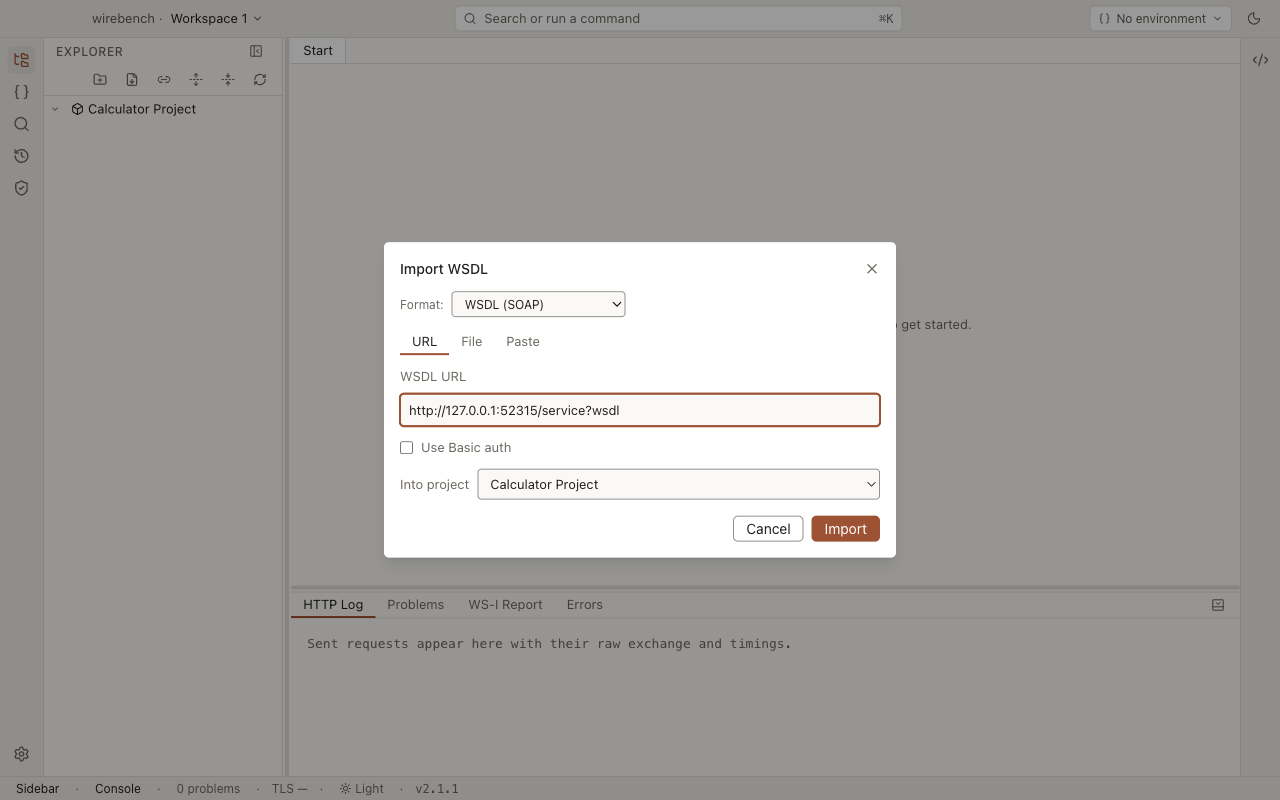The image size is (1280, 800).
Task: Click the Search or run a command box
Action: tap(678, 18)
